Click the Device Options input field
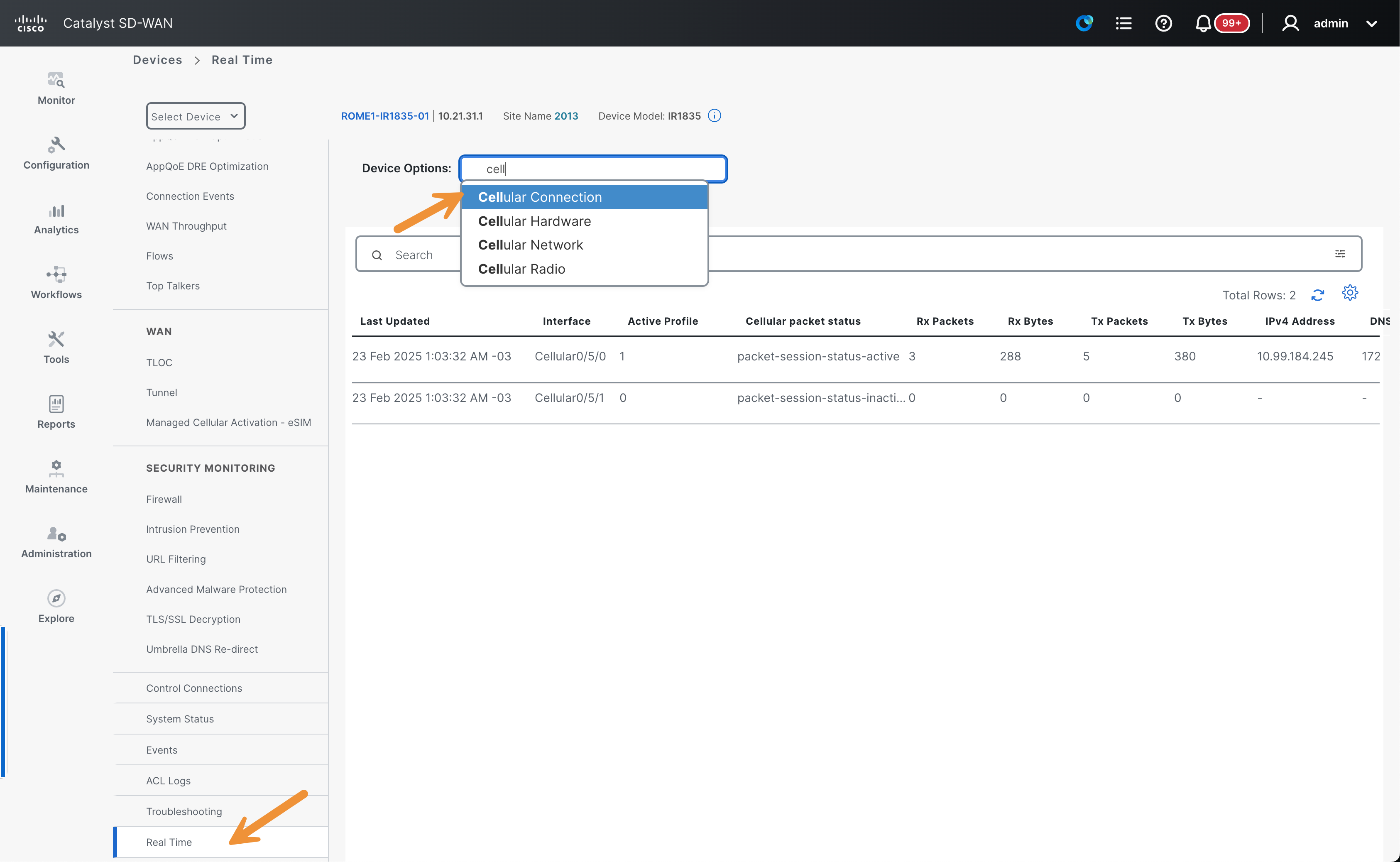This screenshot has width=1400, height=862. tap(593, 169)
